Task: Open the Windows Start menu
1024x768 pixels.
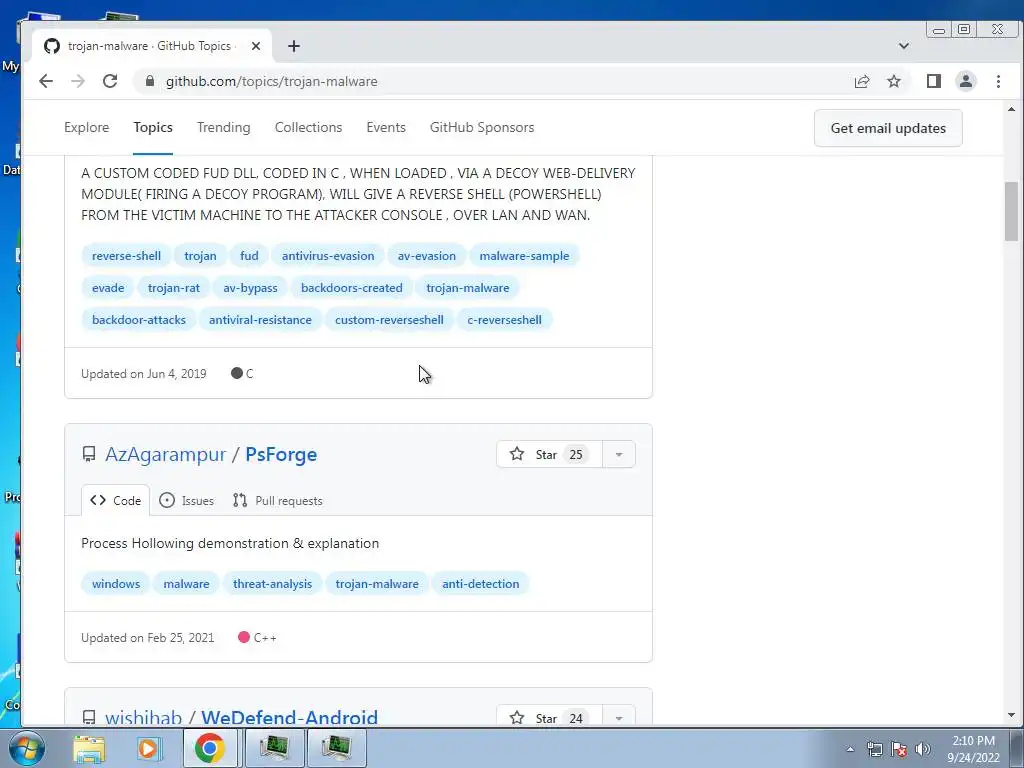Action: point(26,748)
